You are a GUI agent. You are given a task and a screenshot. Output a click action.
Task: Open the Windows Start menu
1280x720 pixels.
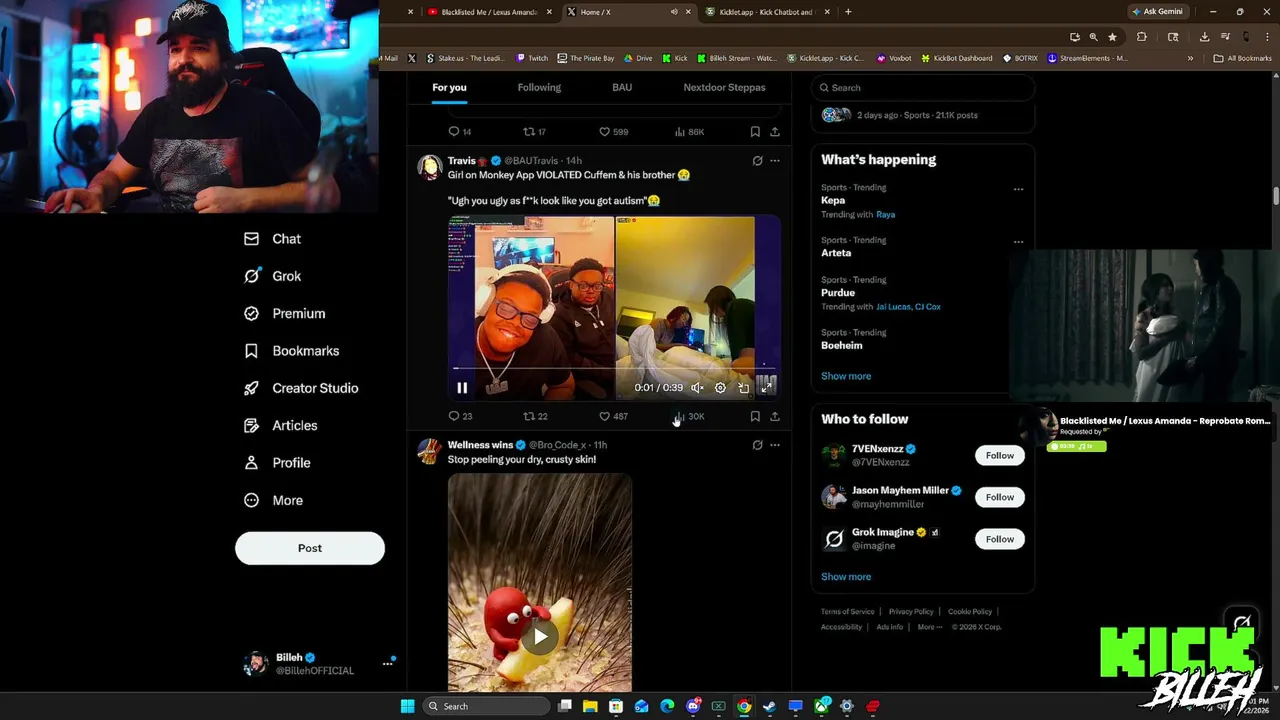(x=407, y=706)
